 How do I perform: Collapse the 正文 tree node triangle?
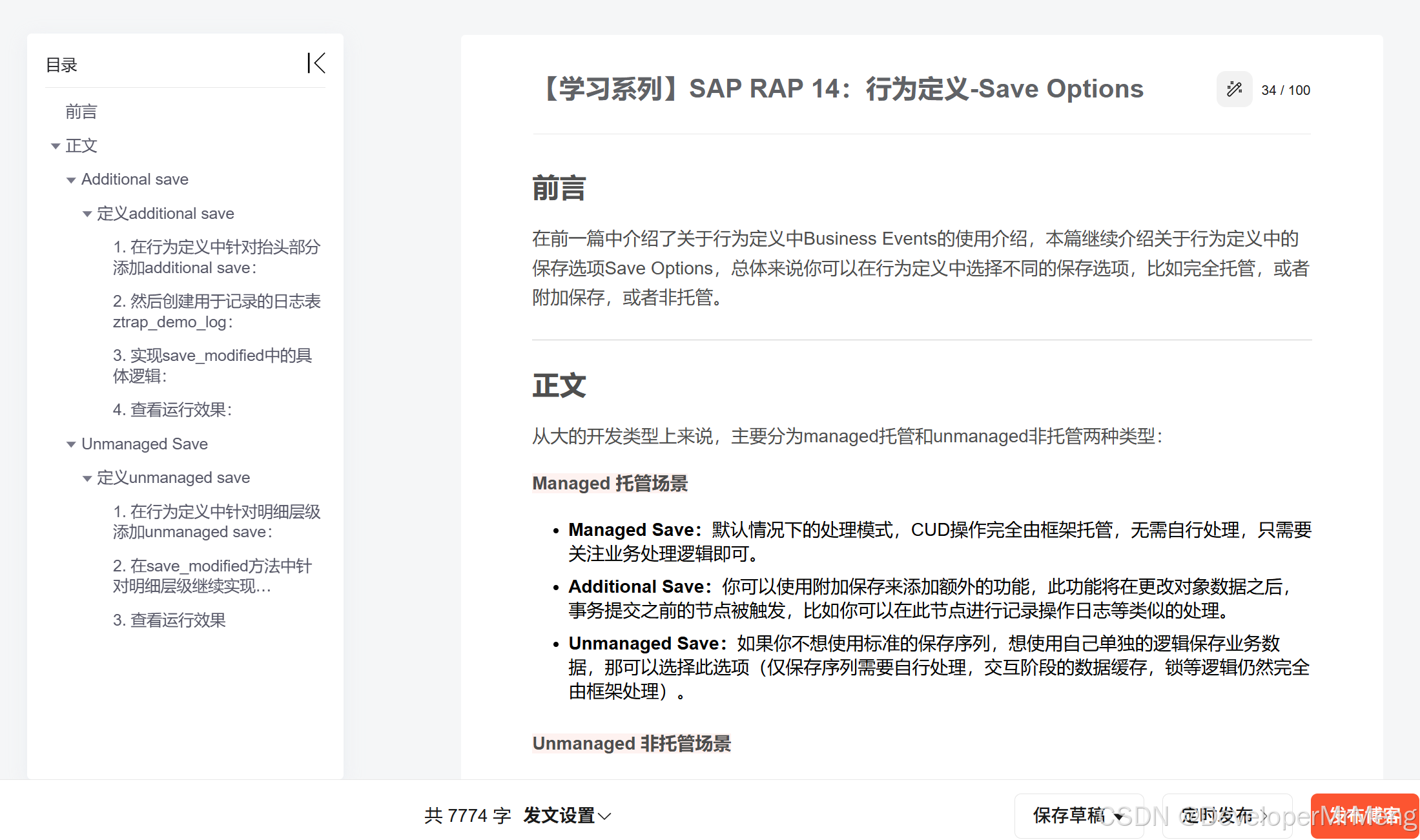pyautogui.click(x=56, y=147)
